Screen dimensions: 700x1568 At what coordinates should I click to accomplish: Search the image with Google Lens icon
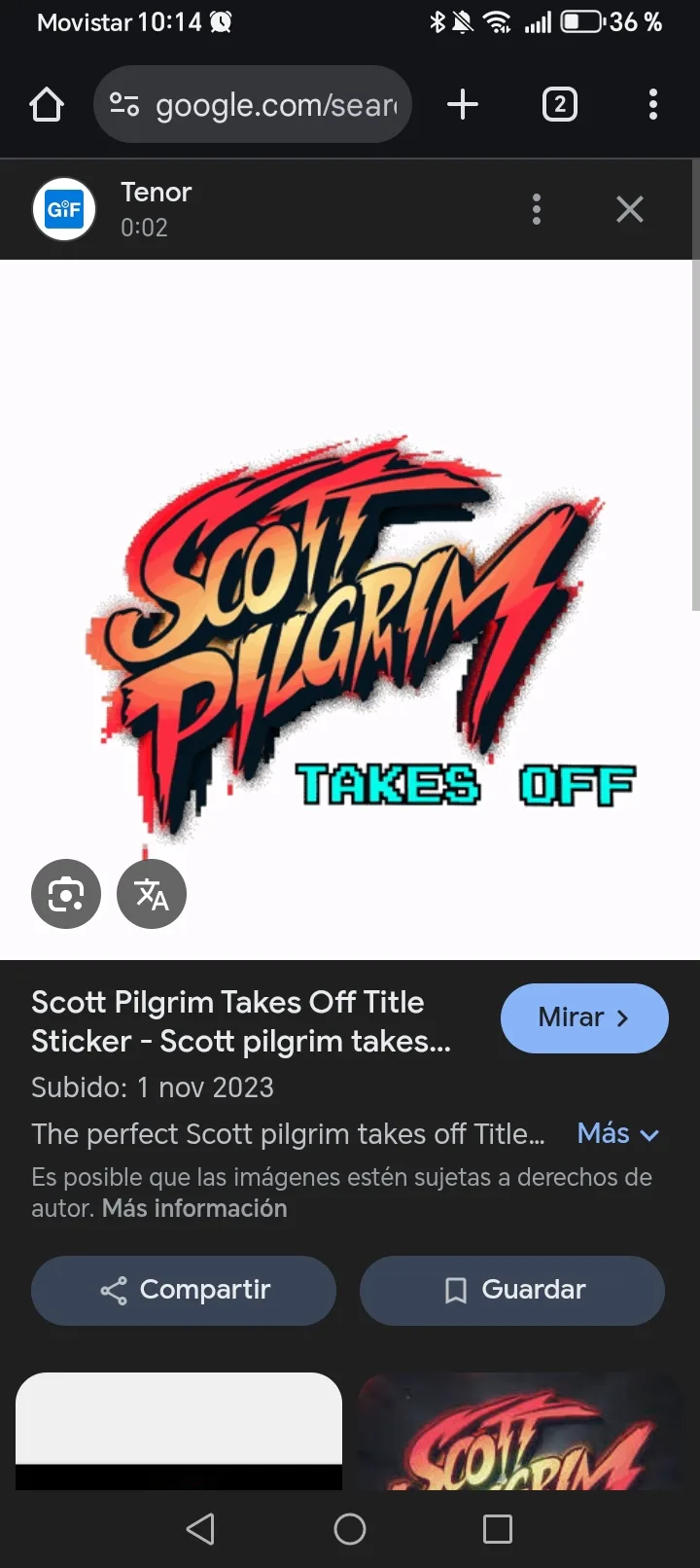point(66,894)
